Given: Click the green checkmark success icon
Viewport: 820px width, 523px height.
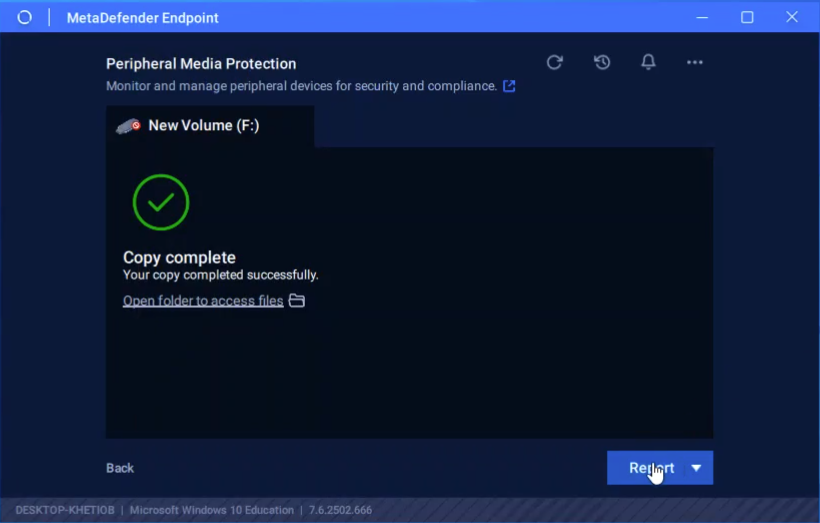Looking at the screenshot, I should (x=161, y=202).
